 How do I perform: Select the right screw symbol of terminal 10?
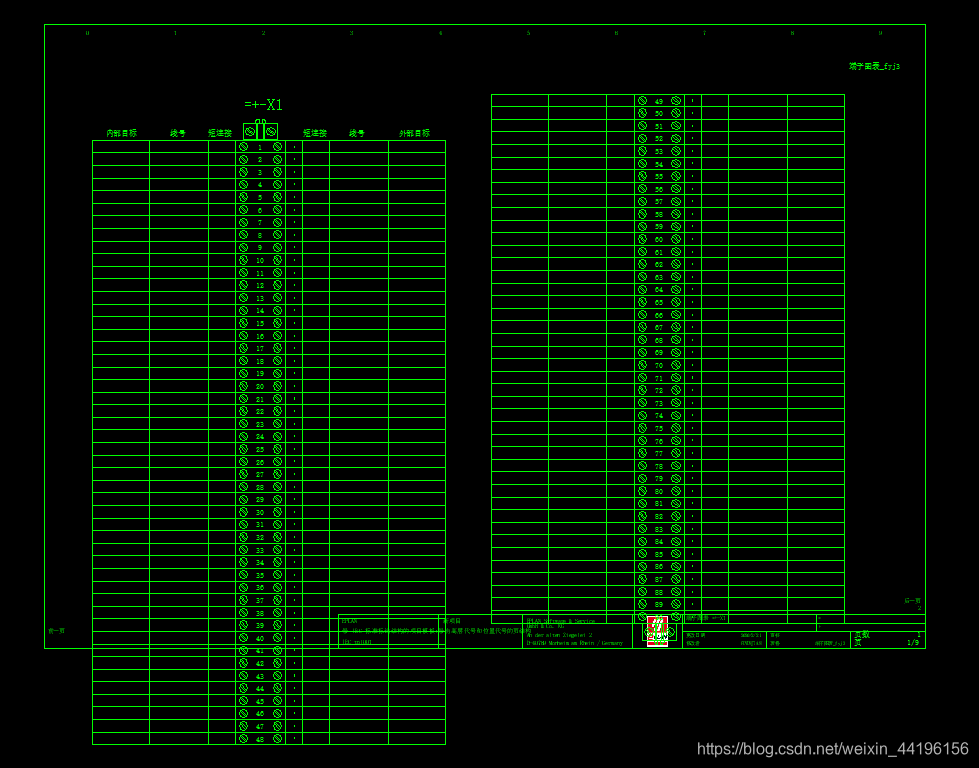pos(277,260)
